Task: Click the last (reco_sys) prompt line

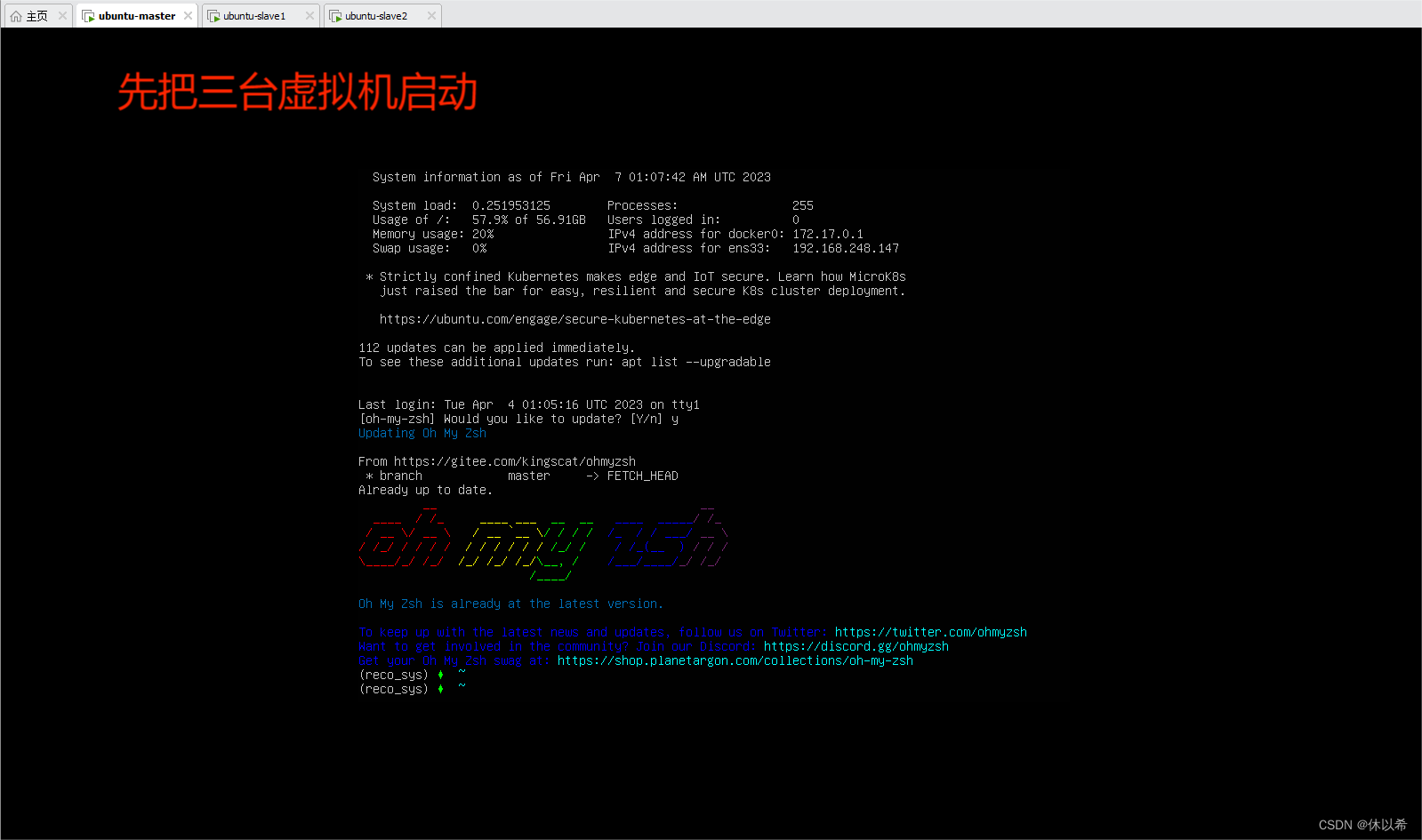Action: pos(412,689)
